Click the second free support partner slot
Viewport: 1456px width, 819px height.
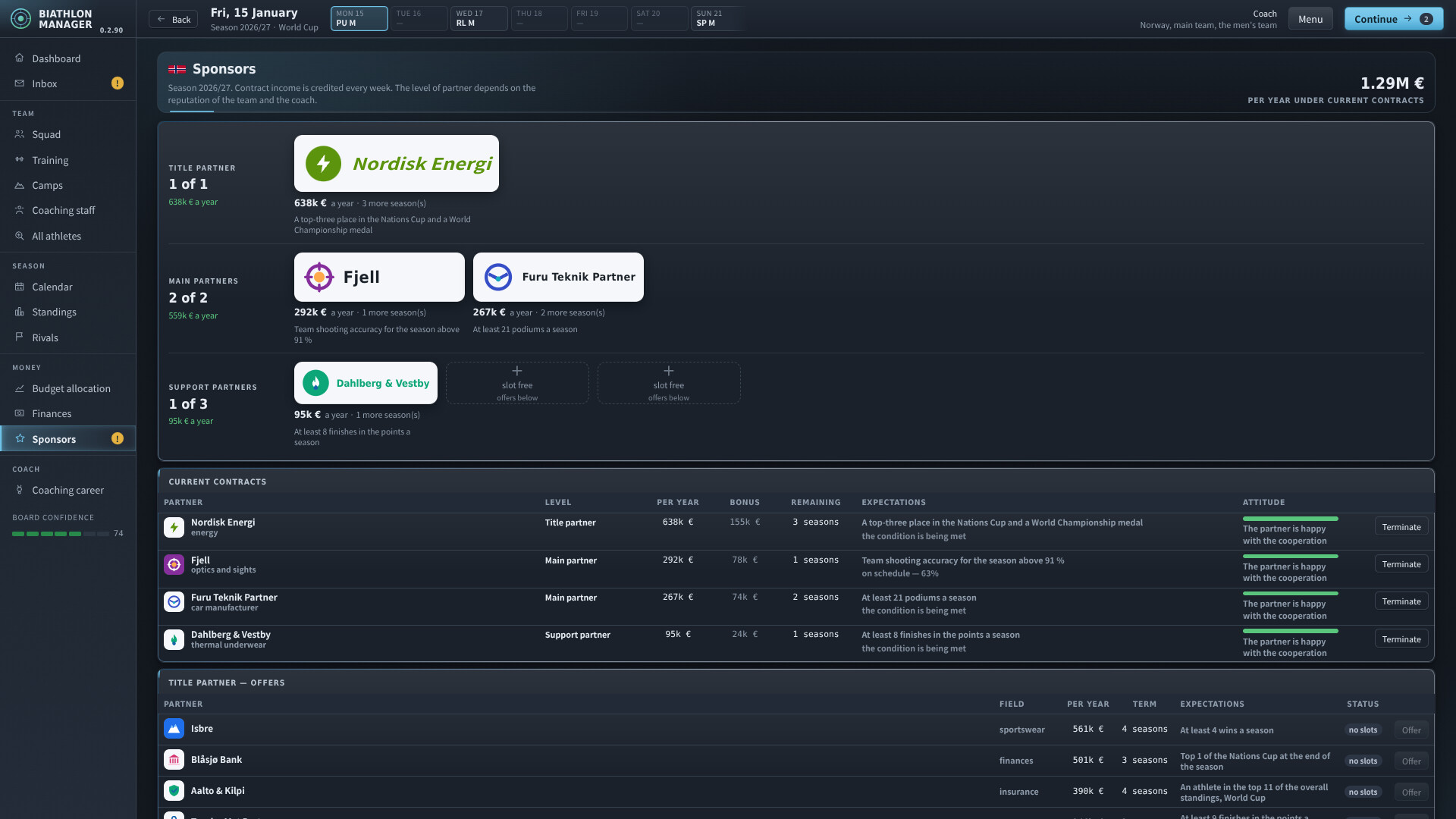tap(669, 383)
